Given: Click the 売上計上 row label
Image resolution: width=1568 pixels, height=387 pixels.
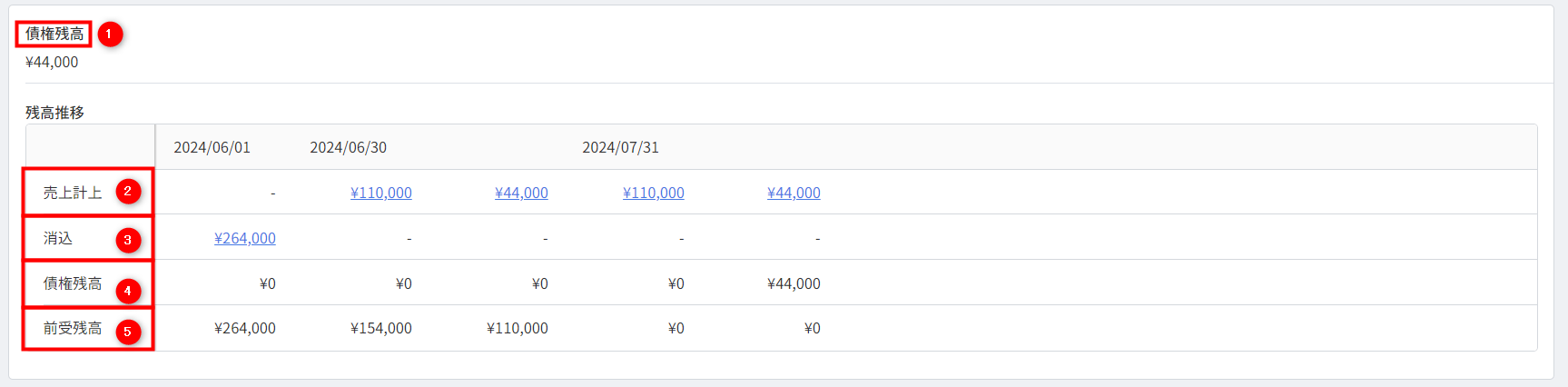Looking at the screenshot, I should click(73, 193).
